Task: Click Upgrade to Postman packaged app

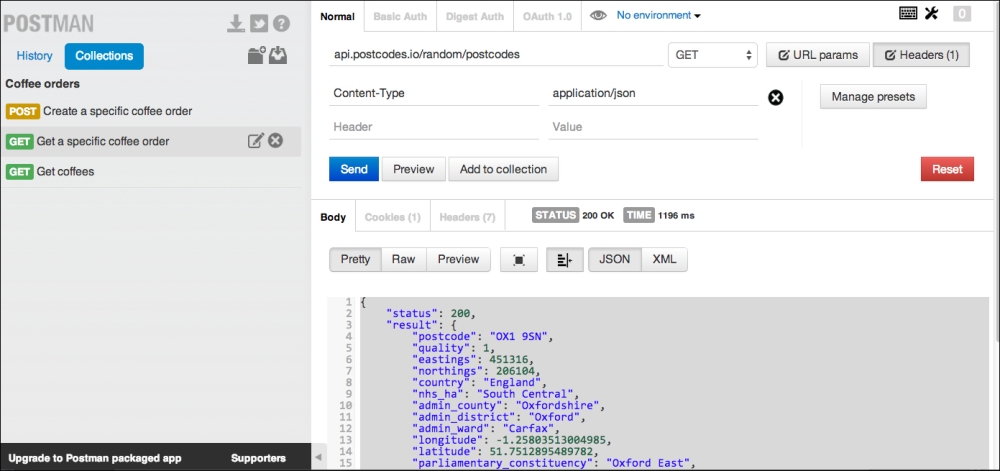Action: pyautogui.click(x=95, y=458)
